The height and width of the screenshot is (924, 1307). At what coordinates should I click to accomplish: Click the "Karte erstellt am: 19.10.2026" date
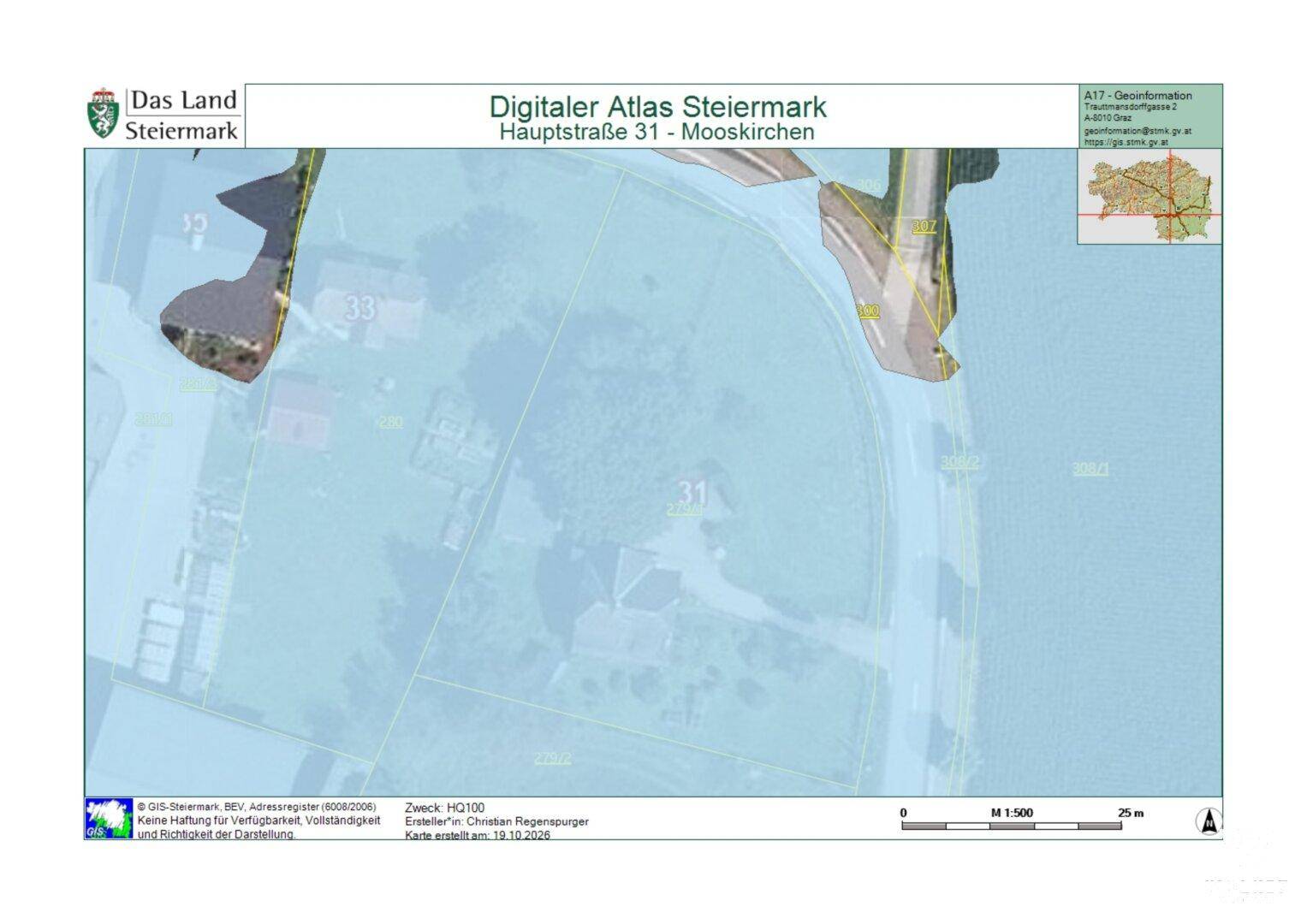(x=478, y=835)
